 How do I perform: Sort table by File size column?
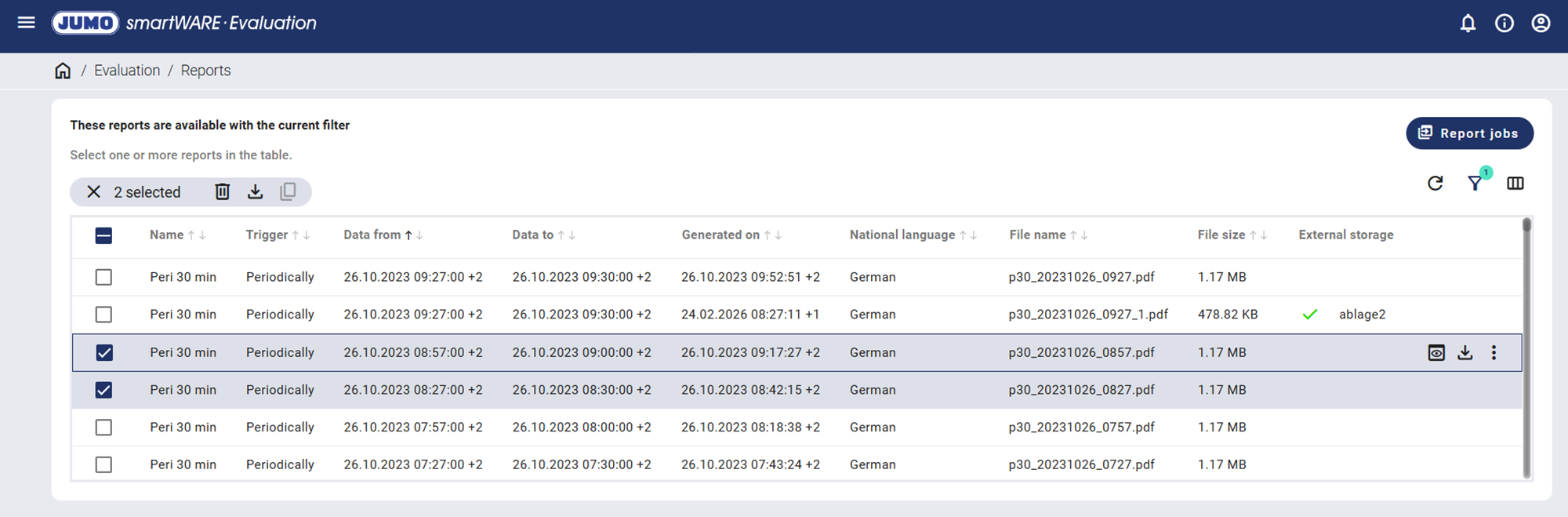[x=1221, y=235]
